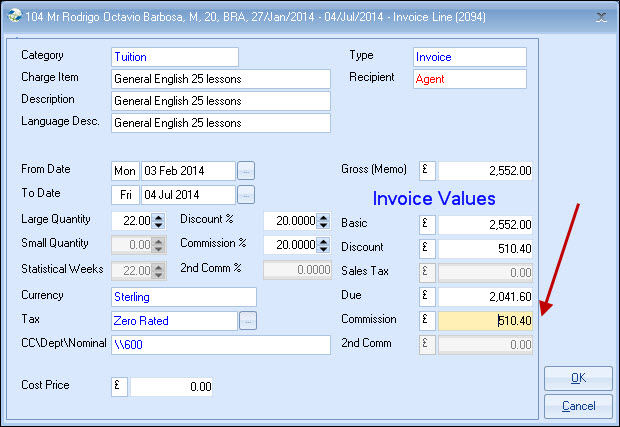Screen dimensions: 620x427
Task: Decrease Commission % with down arrow
Action: click(323, 249)
